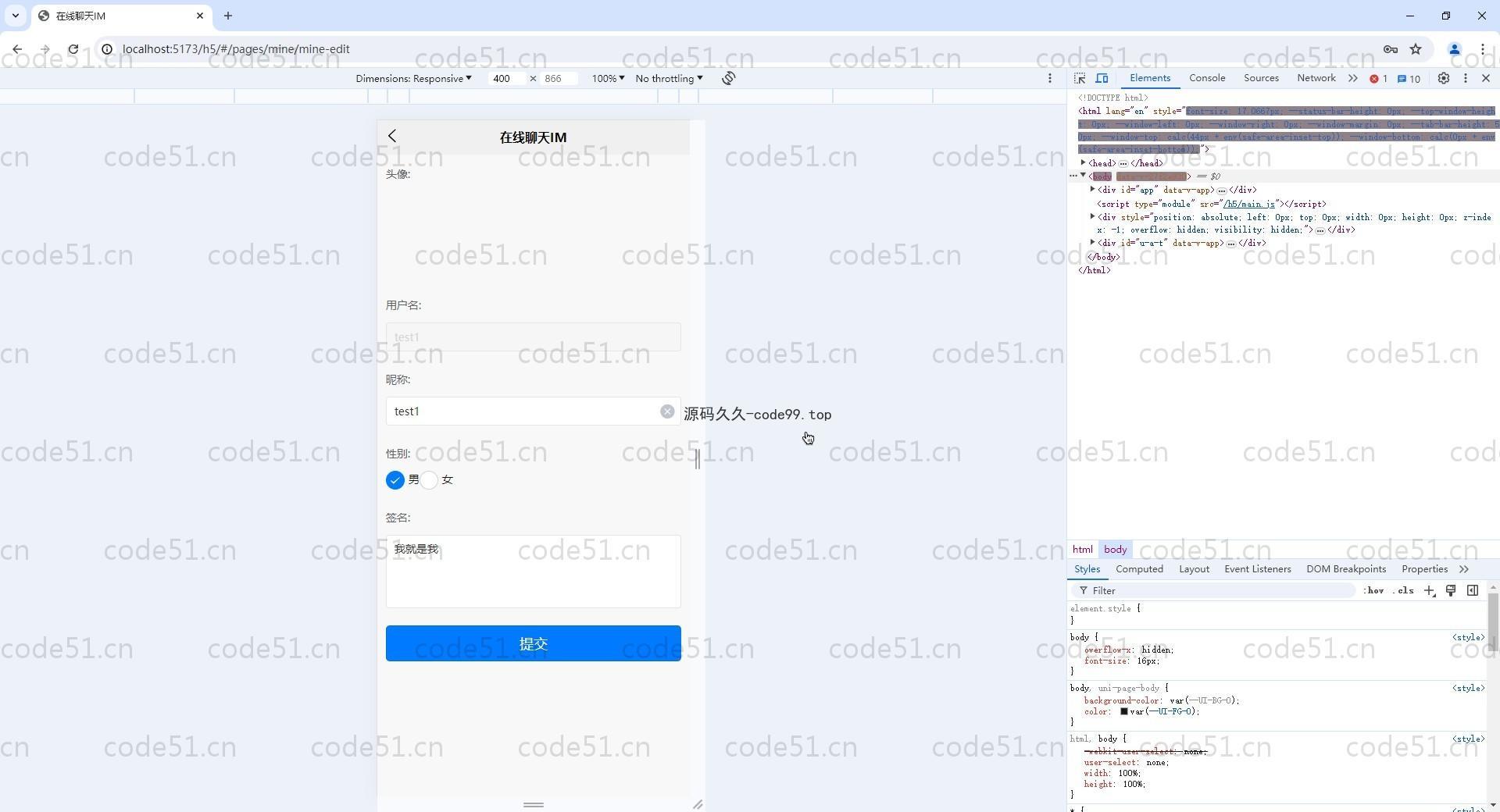The width and height of the screenshot is (1500, 812).
Task: Show more DevTools tabs via the chevrons
Action: tap(1352, 78)
